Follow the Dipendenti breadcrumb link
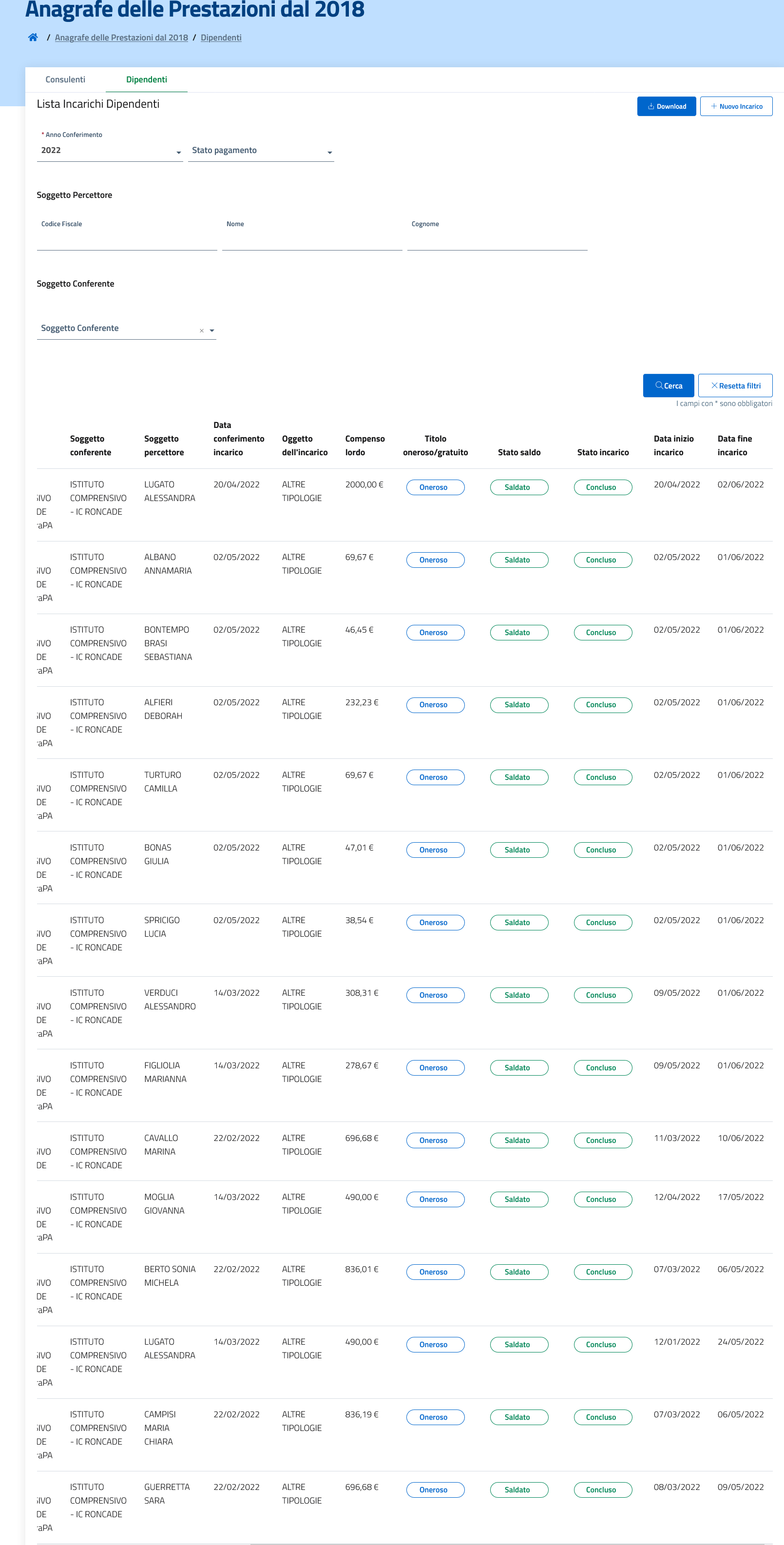Viewport: 784px width, 1545px height. pyautogui.click(x=221, y=38)
